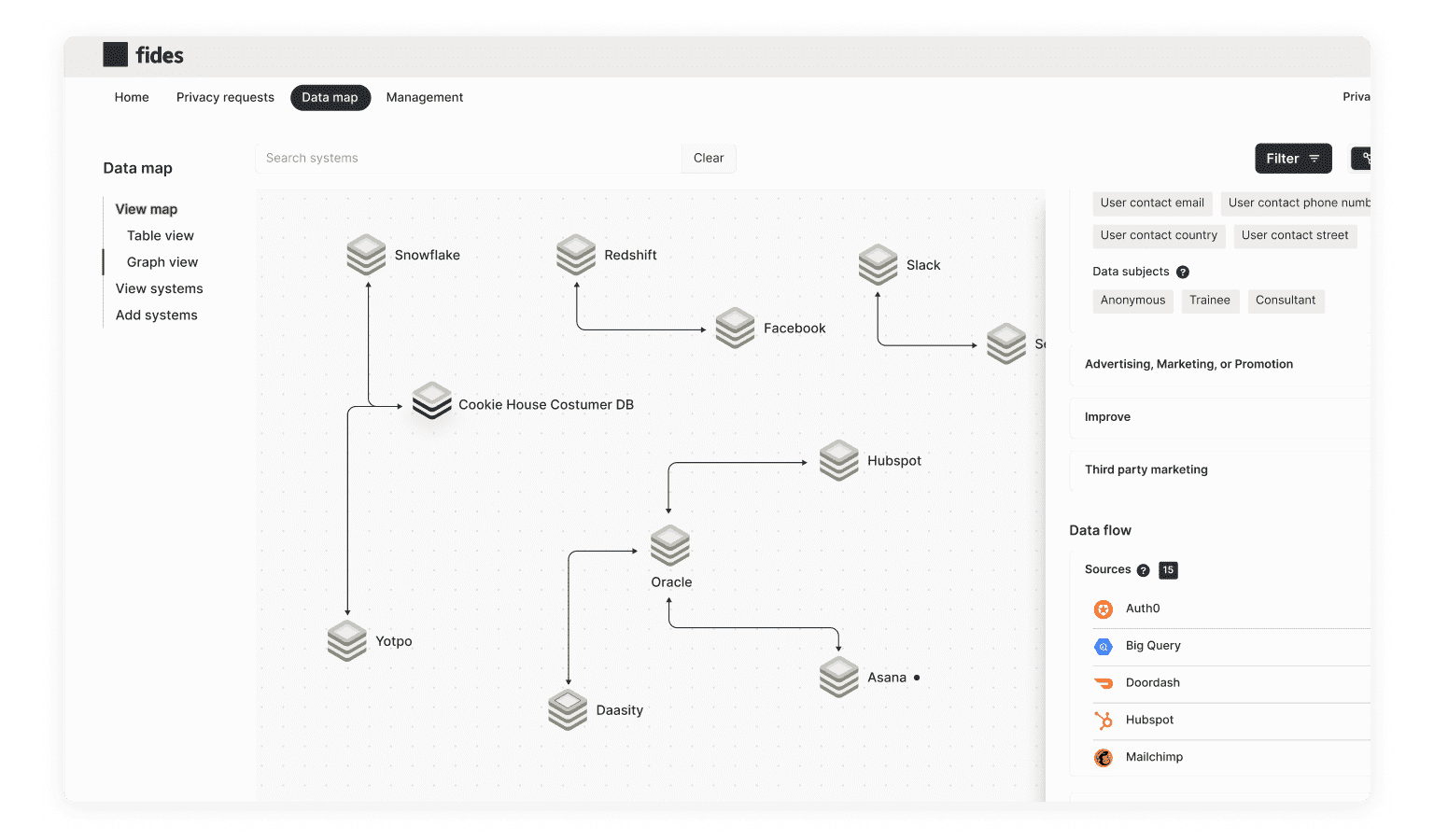Click the User contact email tag

1152,203
